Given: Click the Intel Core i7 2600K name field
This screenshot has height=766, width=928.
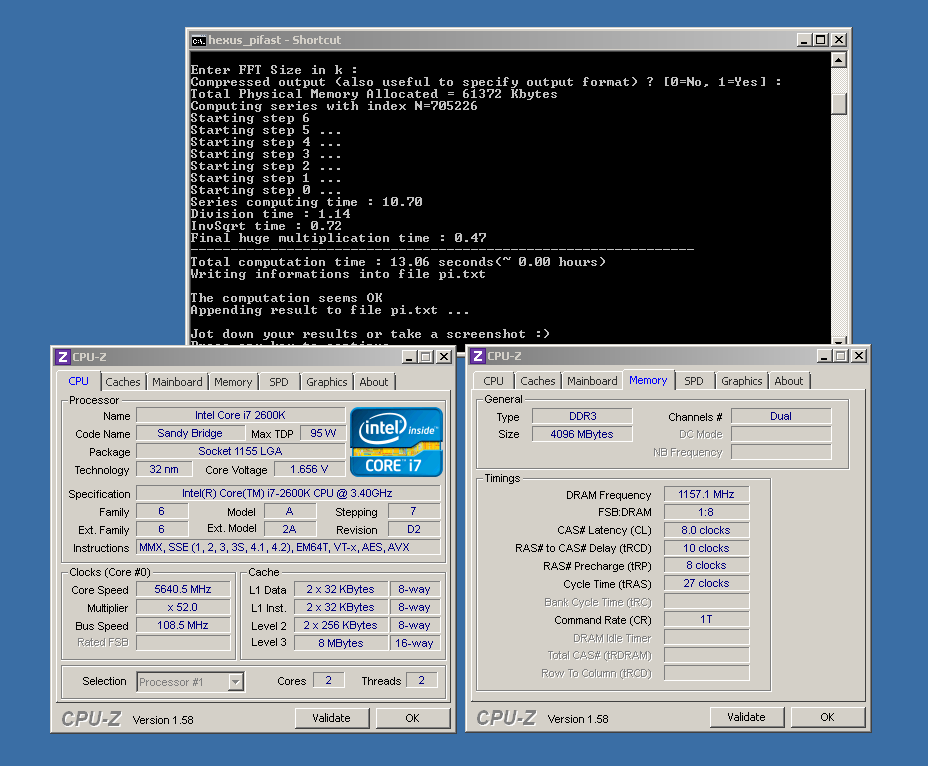Looking at the screenshot, I should 240,416.
